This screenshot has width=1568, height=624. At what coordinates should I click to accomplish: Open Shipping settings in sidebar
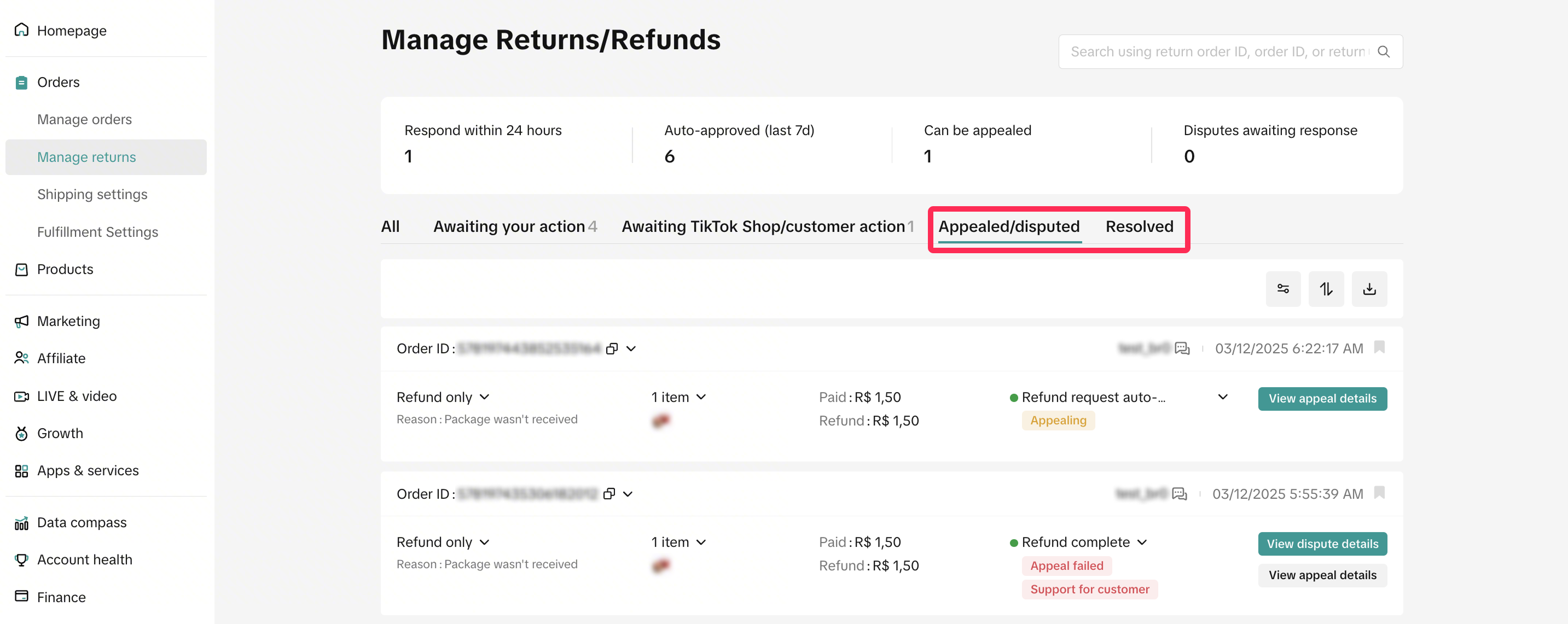92,194
